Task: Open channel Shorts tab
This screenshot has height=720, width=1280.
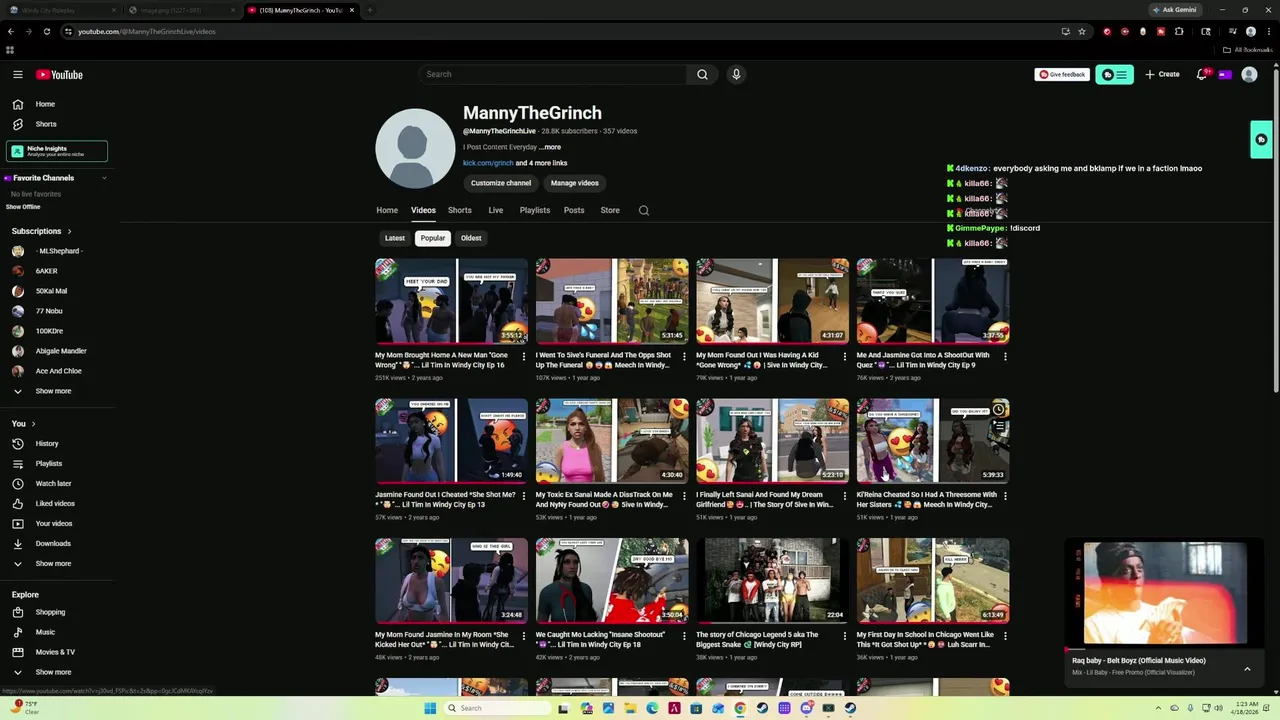Action: click(x=460, y=210)
